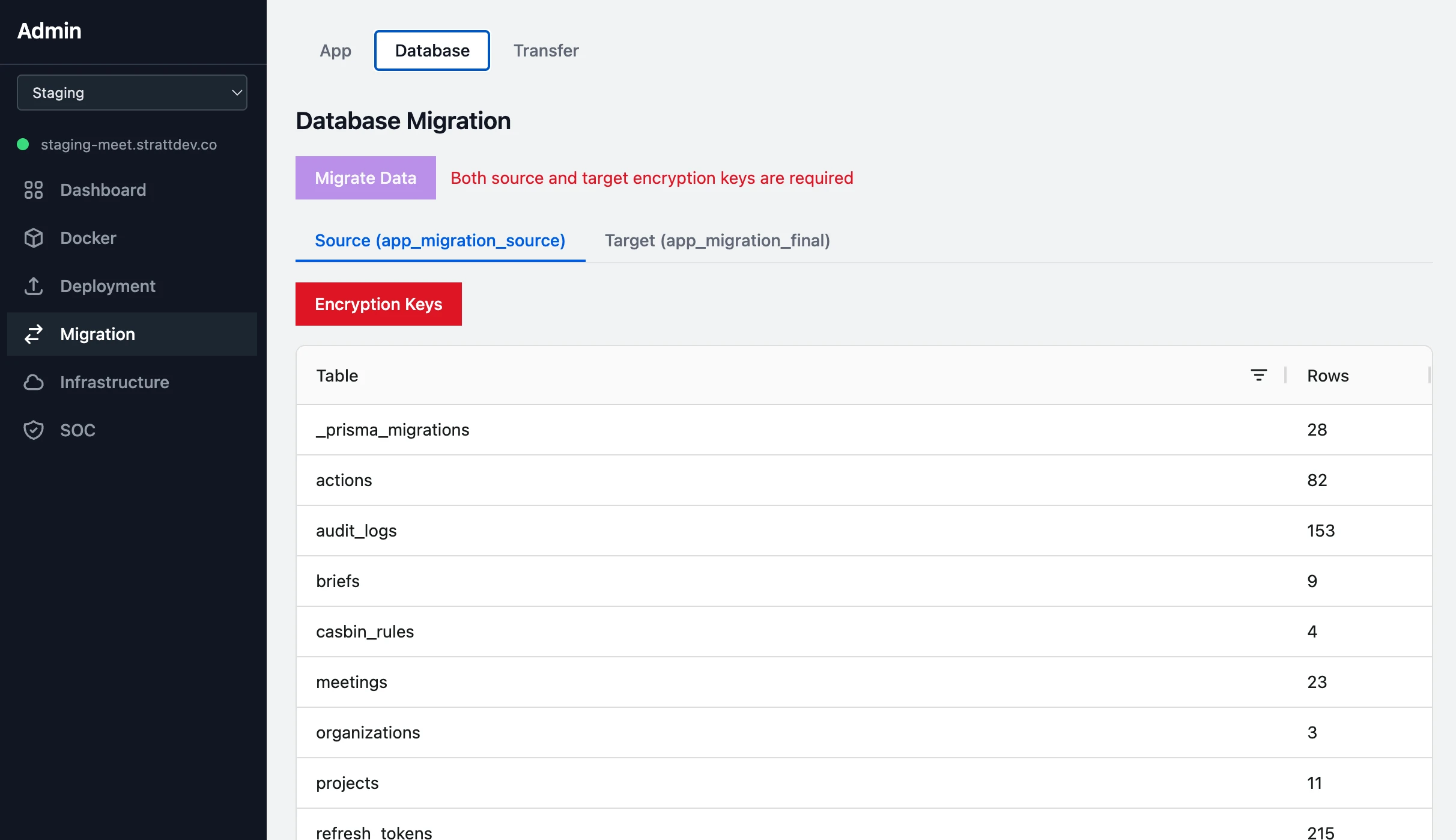Select the App tab

click(x=335, y=50)
